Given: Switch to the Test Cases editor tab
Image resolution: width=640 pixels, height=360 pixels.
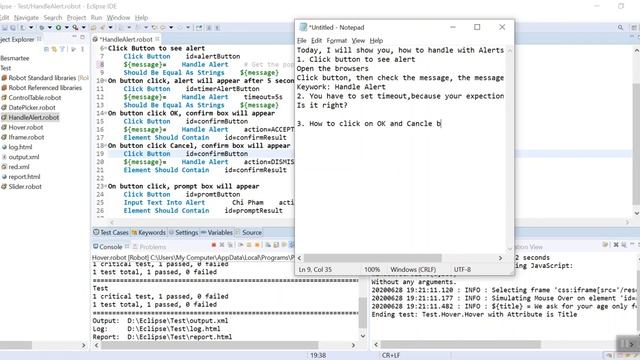Looking at the screenshot, I should pyautogui.click(x=111, y=232).
